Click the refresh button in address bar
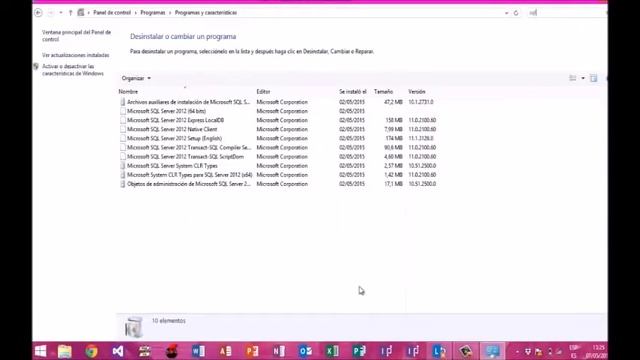640x360 pixels. (x=516, y=13)
